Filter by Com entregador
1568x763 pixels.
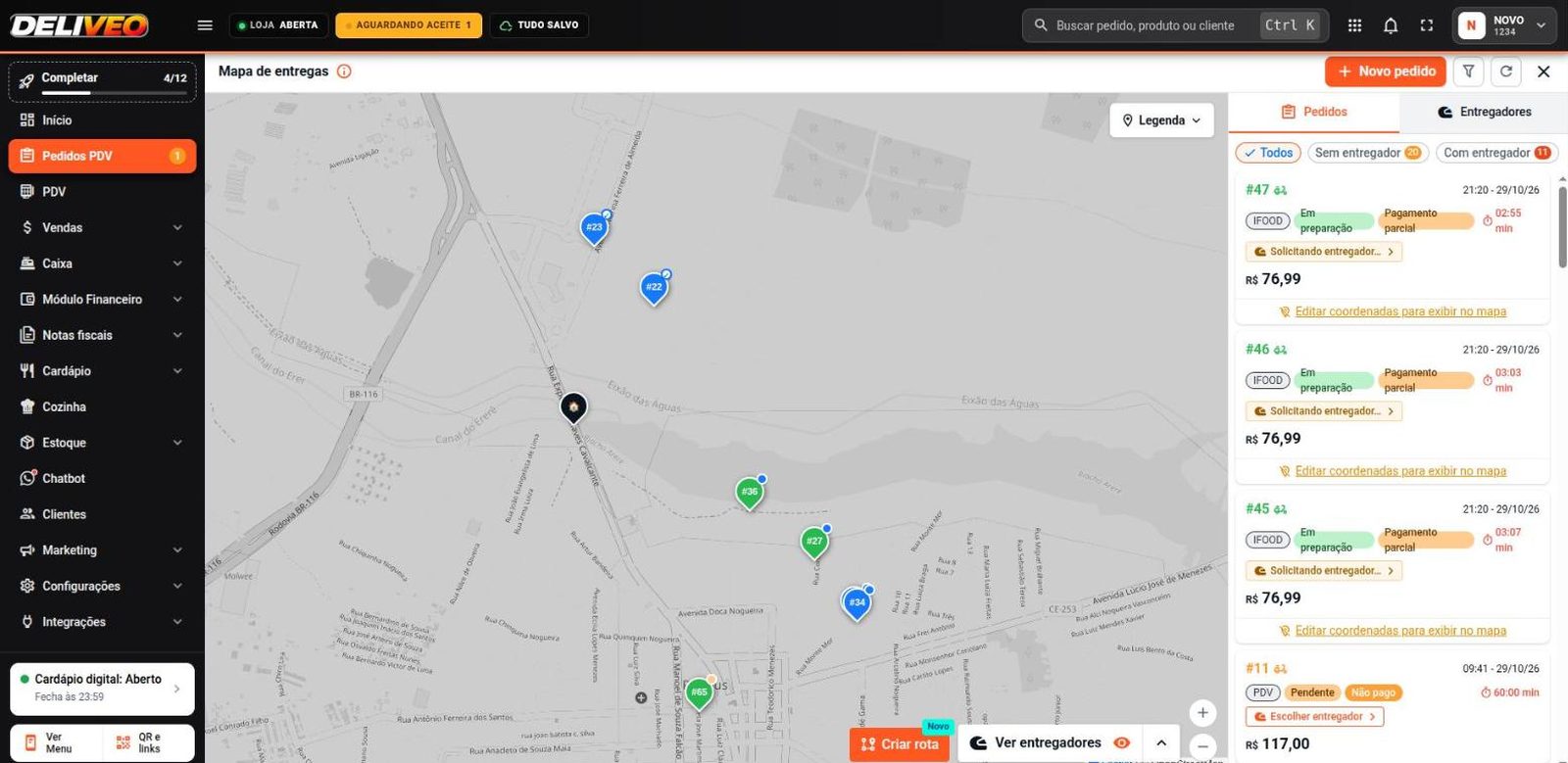(1496, 153)
